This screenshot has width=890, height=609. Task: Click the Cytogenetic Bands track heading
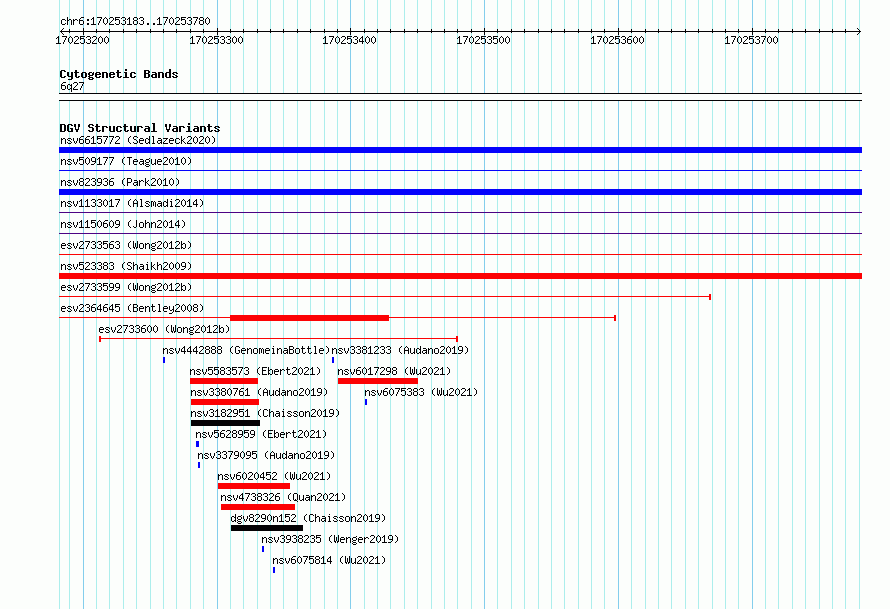click(x=119, y=74)
